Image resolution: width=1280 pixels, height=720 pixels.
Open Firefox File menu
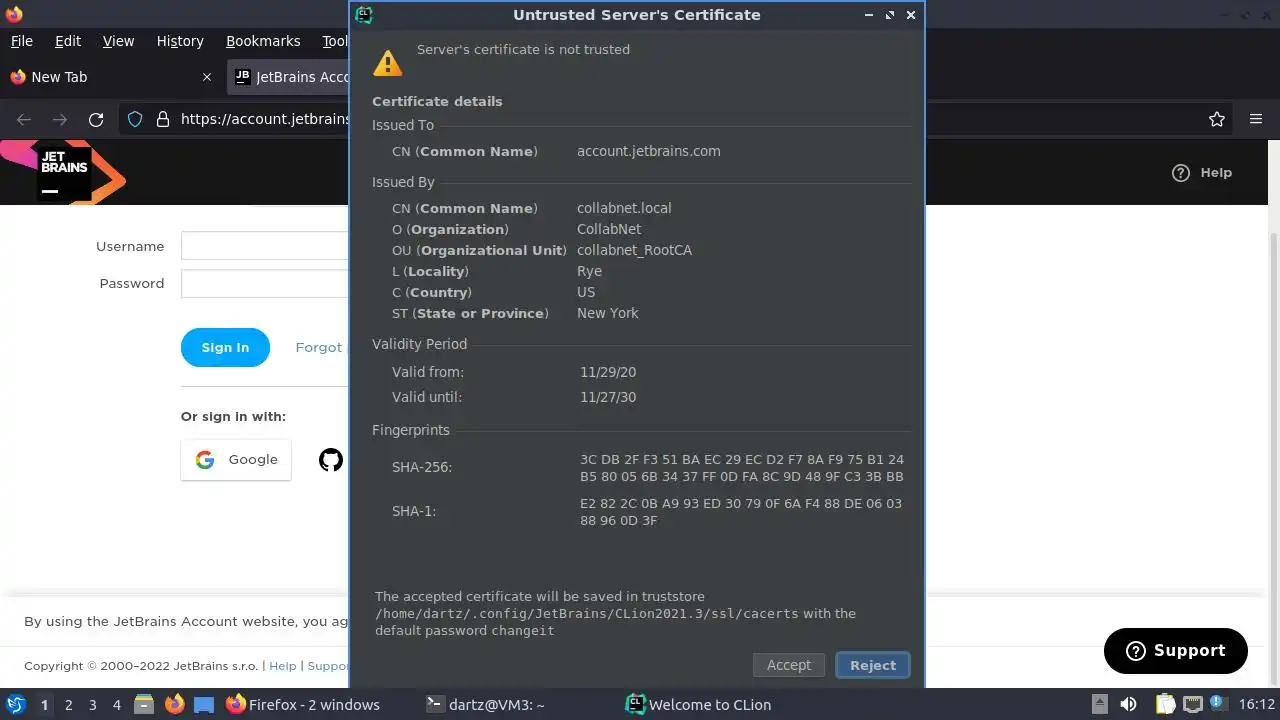pyautogui.click(x=21, y=41)
